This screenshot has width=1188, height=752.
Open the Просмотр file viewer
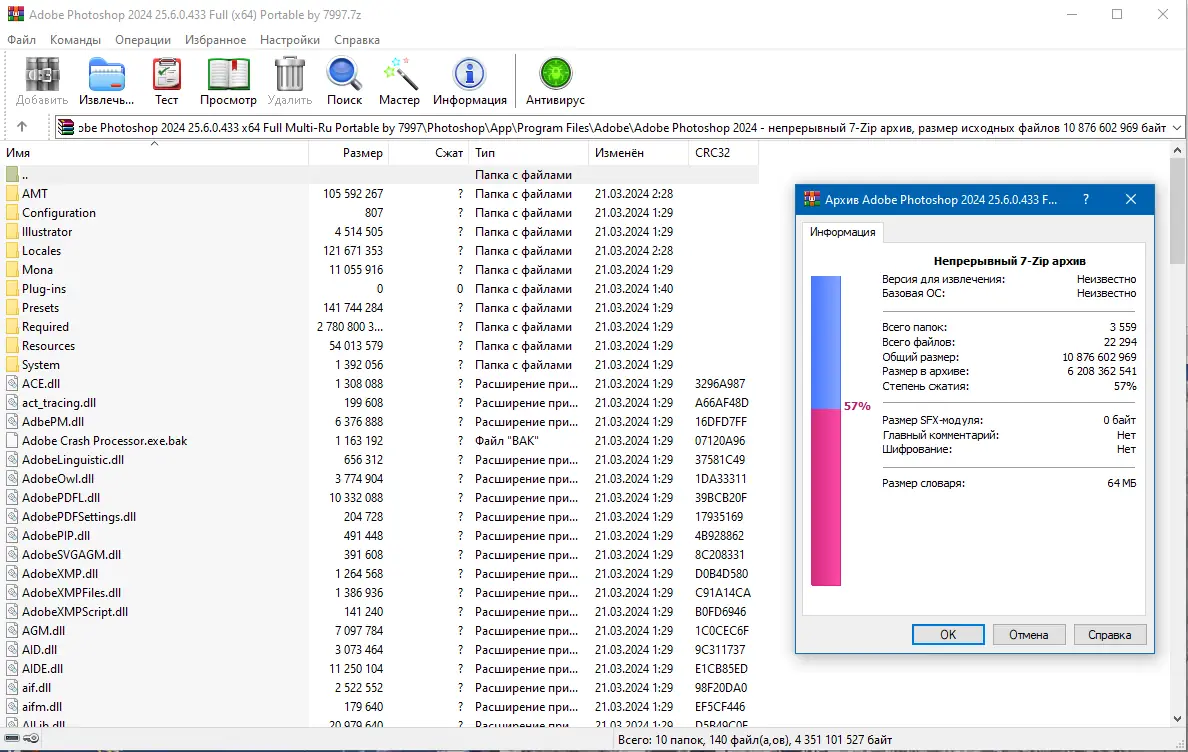click(x=228, y=80)
